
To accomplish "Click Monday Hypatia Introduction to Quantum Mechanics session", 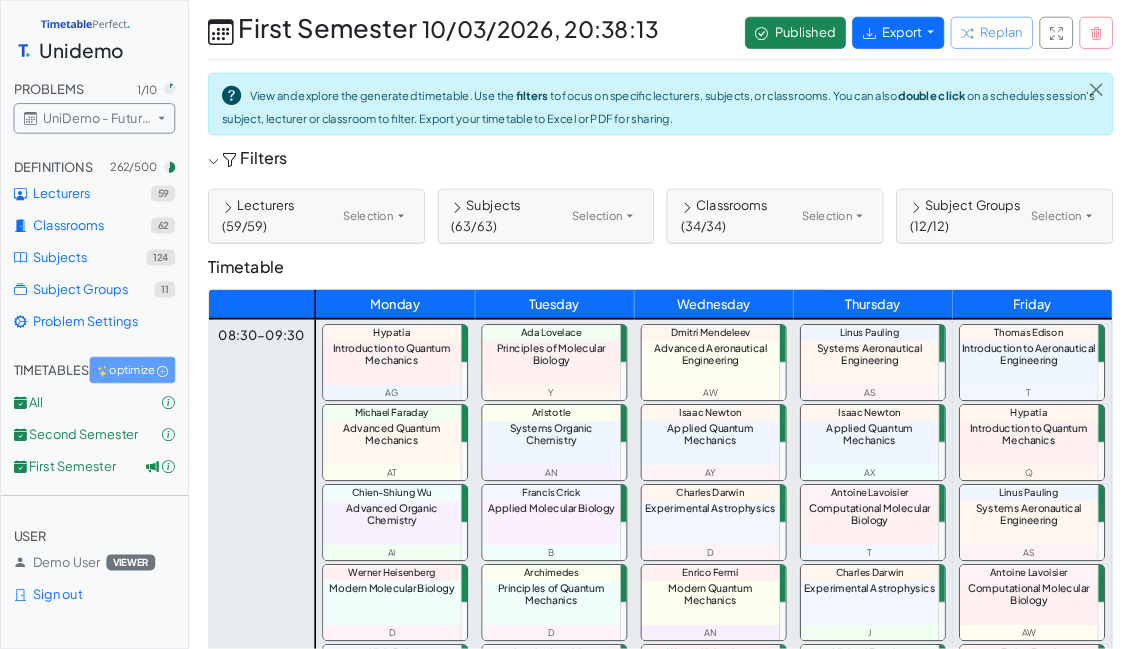I will 395,362.
